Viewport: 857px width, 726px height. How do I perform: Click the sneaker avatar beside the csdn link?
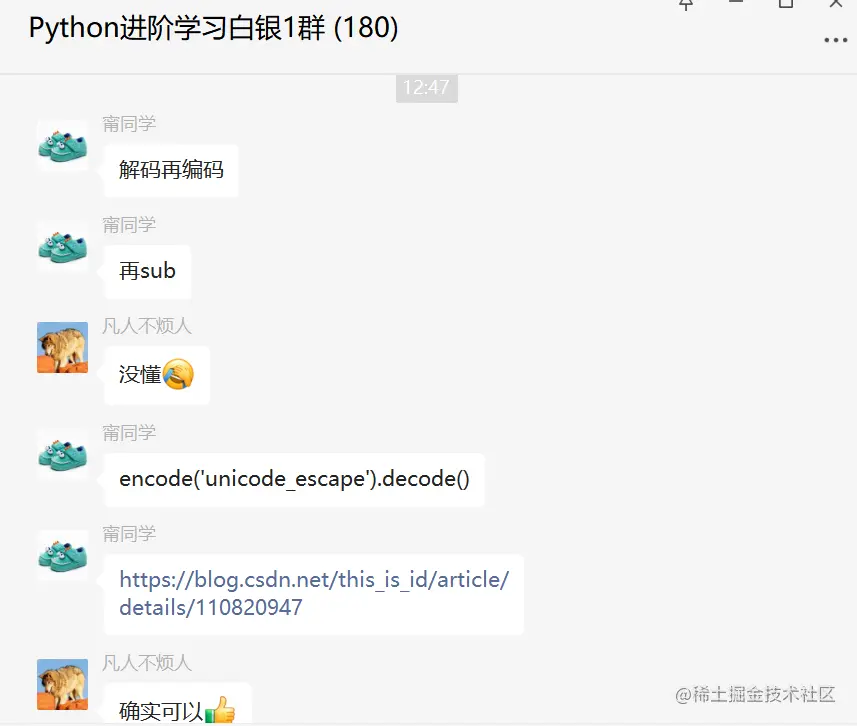pos(62,556)
